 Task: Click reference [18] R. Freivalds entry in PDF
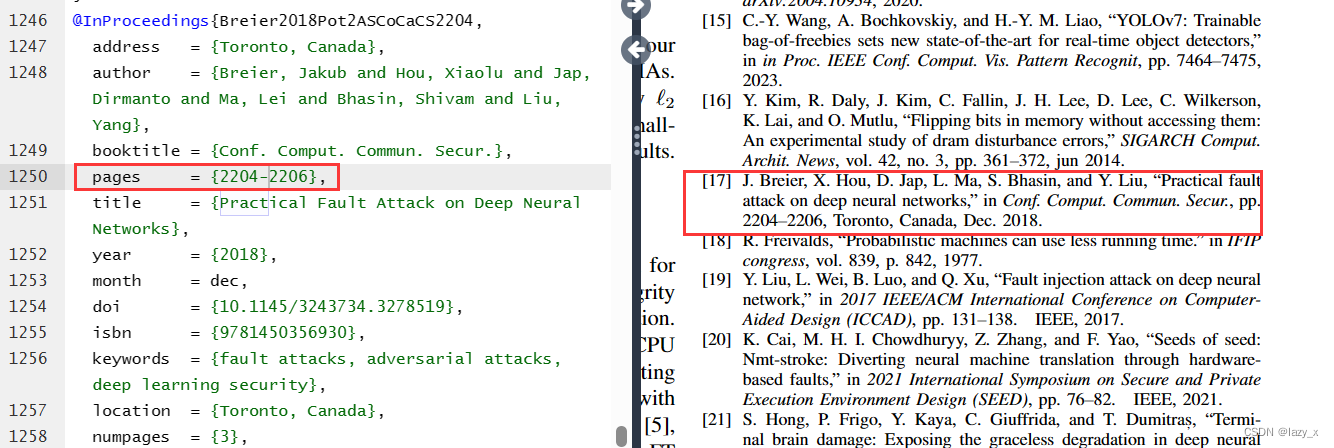click(982, 250)
